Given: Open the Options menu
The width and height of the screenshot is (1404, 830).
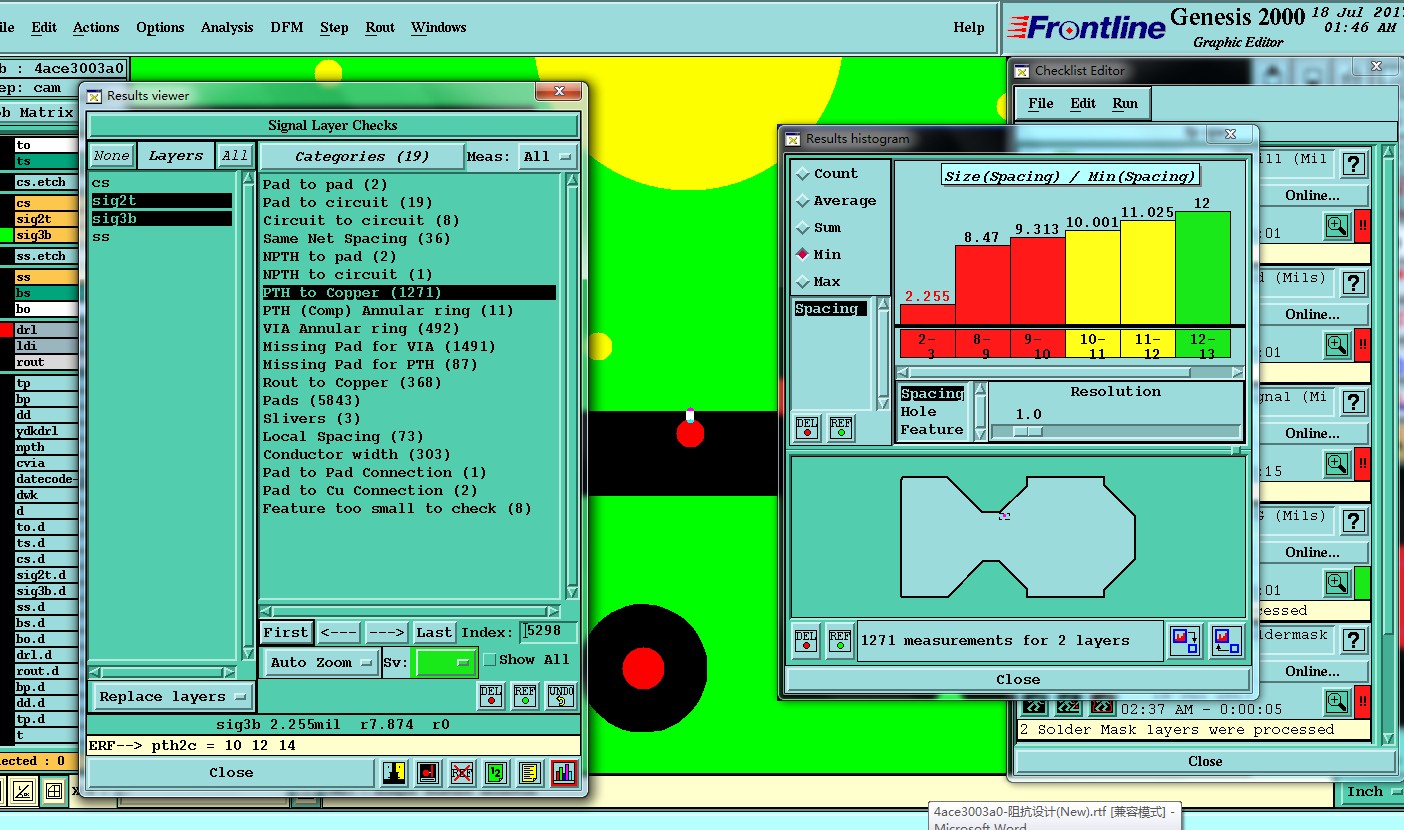Looking at the screenshot, I should pos(160,28).
